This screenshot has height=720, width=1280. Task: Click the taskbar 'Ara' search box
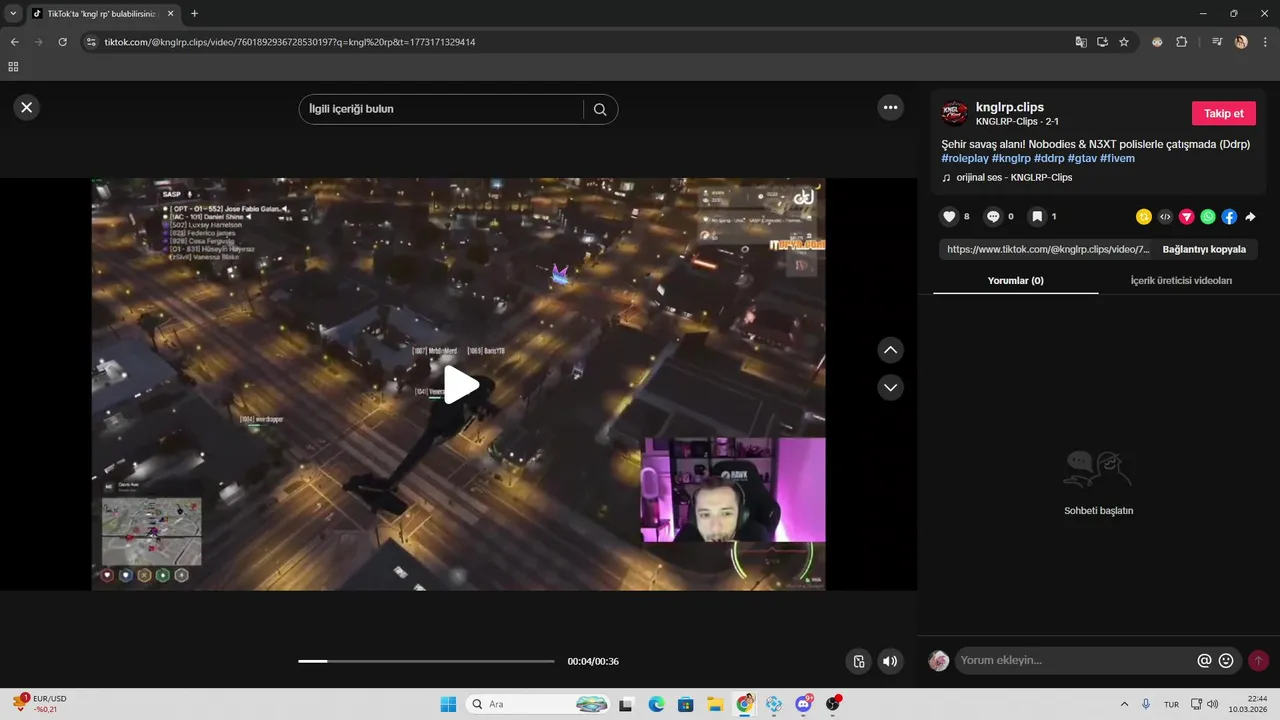(x=540, y=704)
